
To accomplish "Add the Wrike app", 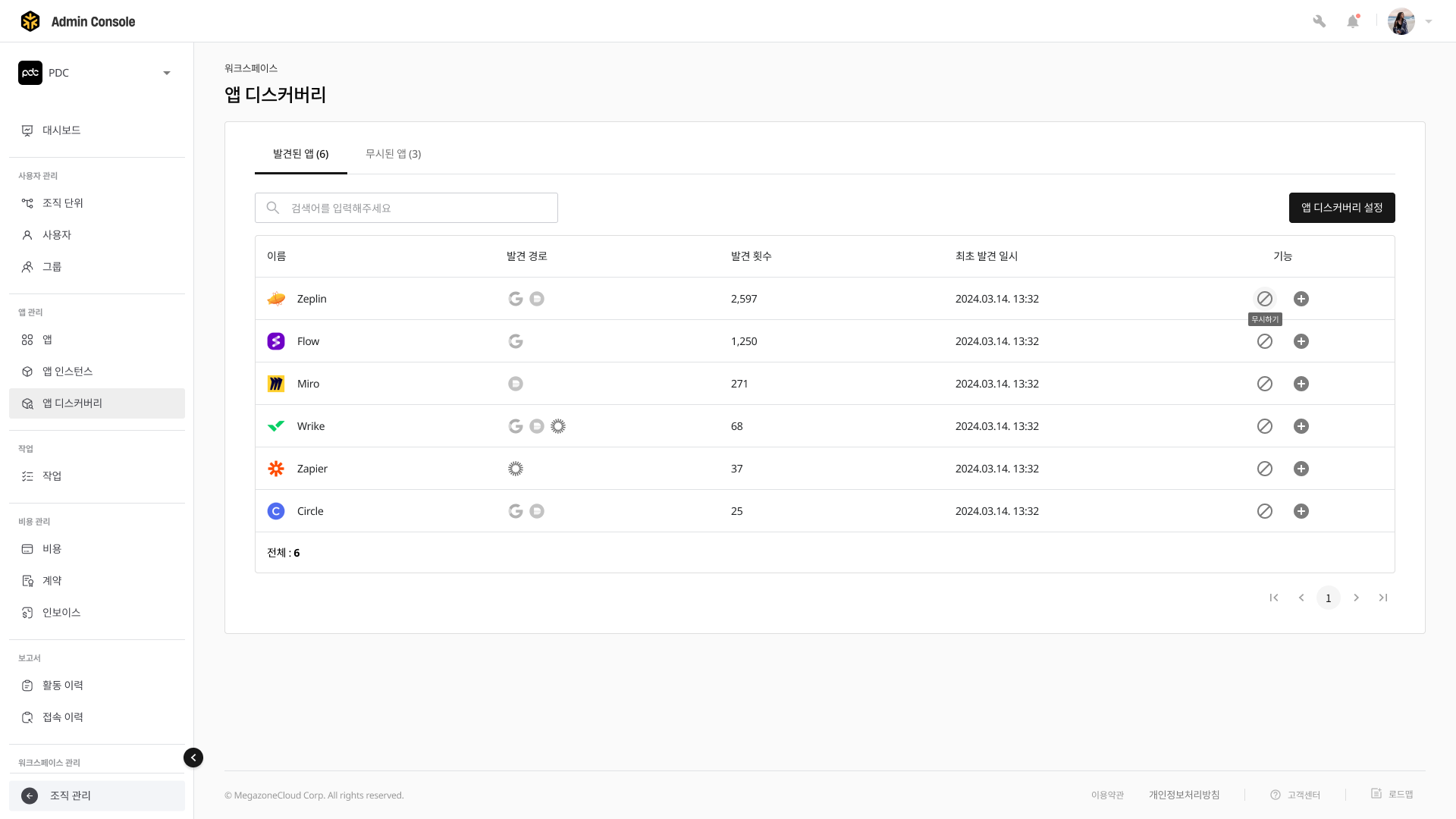I will [1301, 426].
